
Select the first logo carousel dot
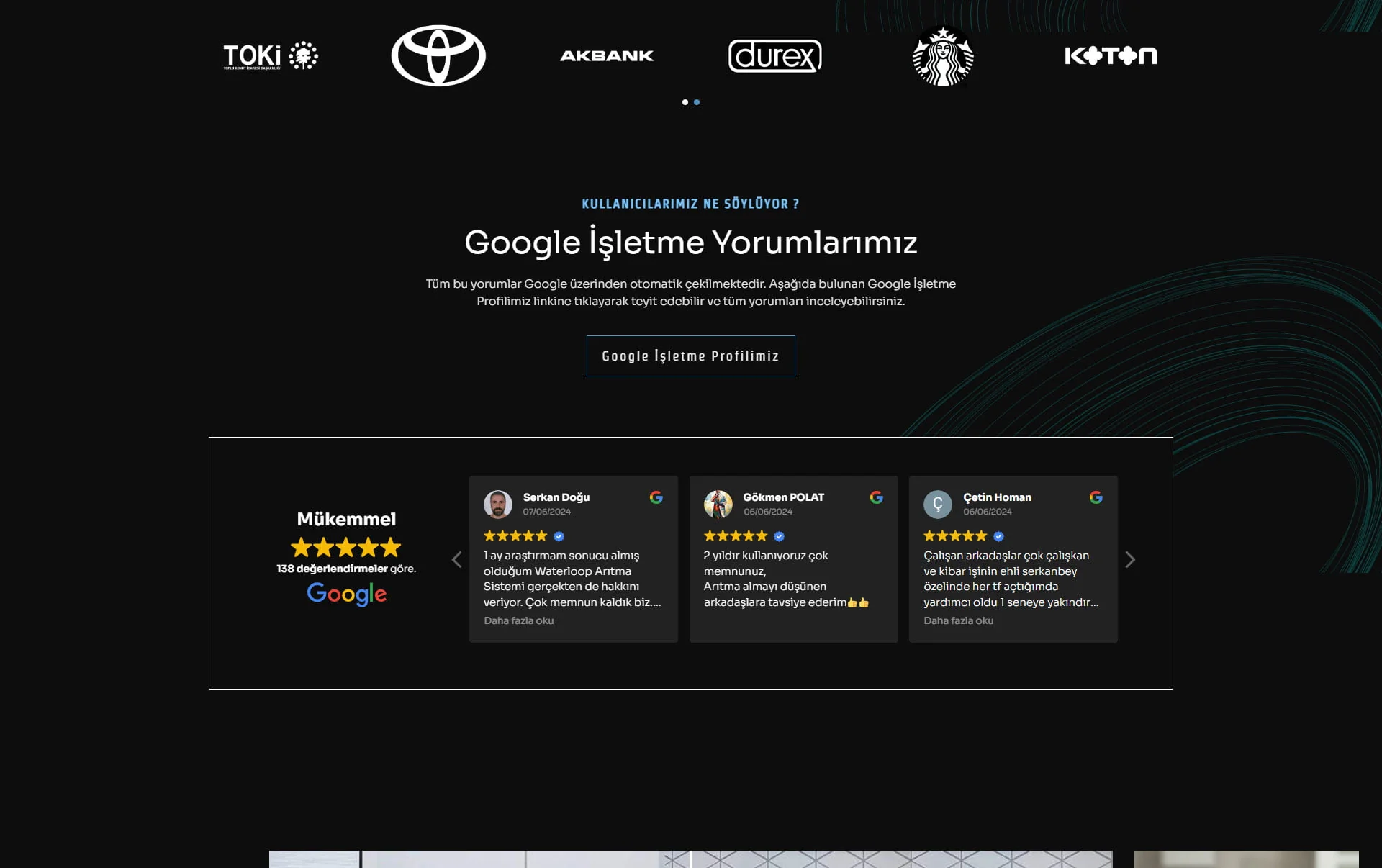685,102
